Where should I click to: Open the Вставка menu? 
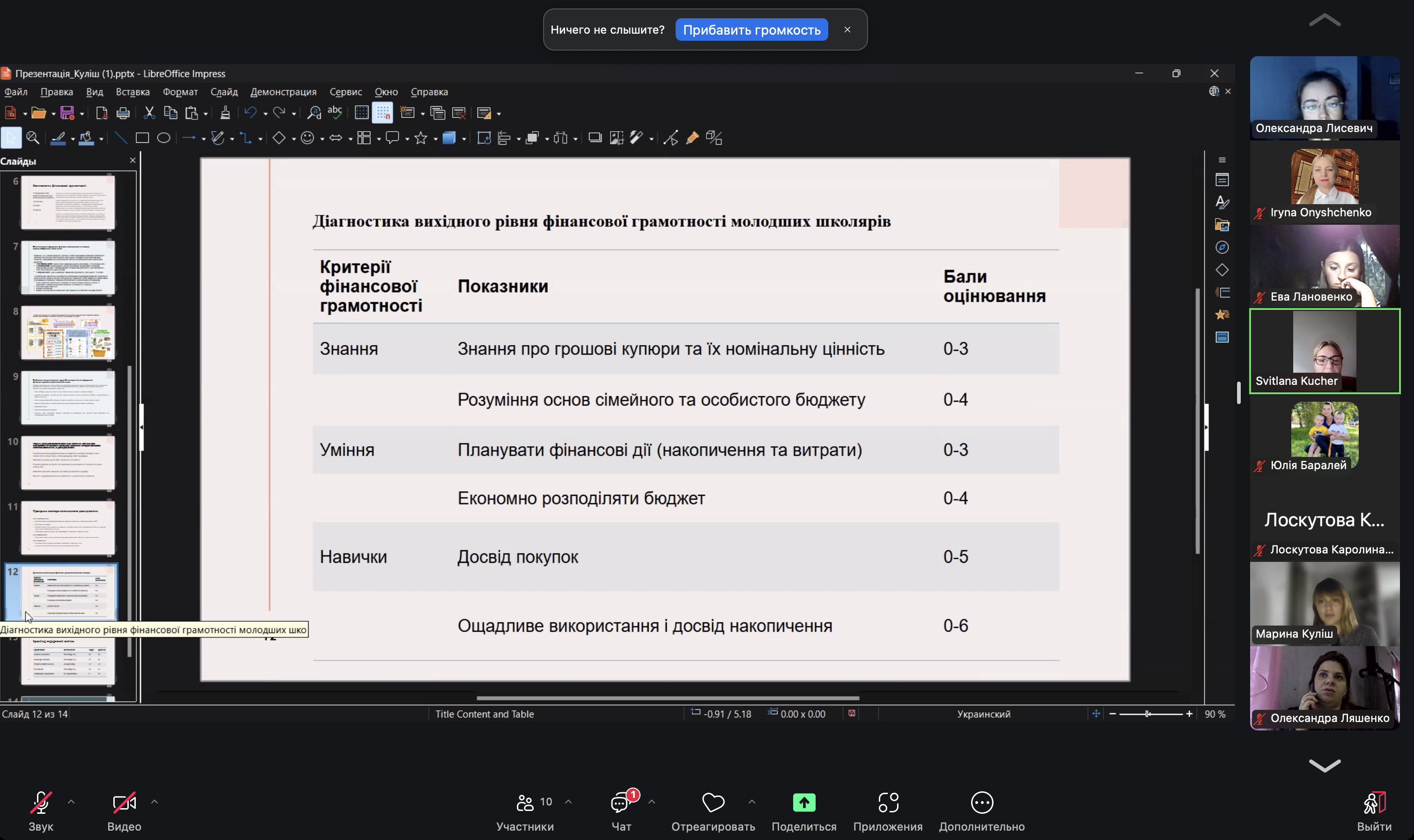pyautogui.click(x=133, y=92)
